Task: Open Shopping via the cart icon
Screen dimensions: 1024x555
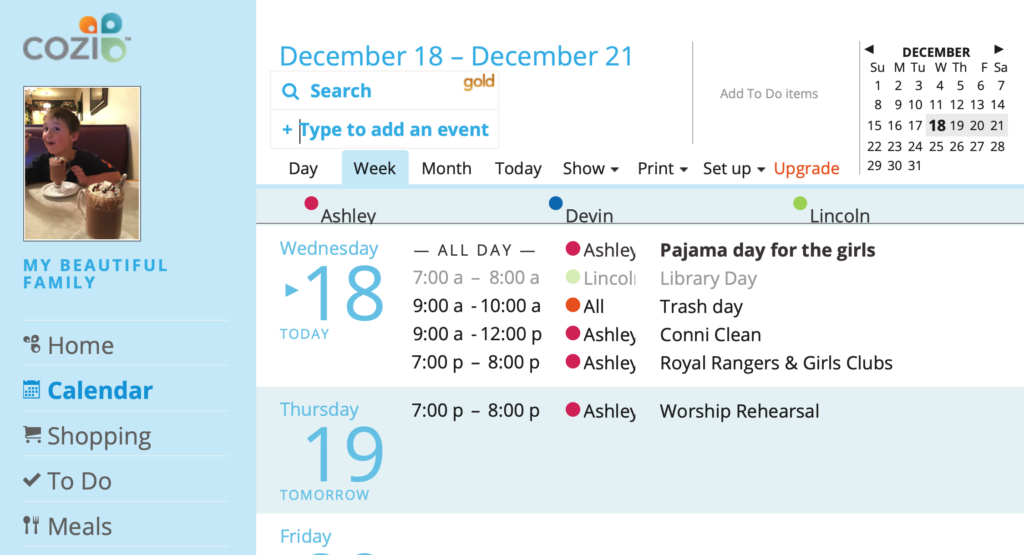Action: 32,434
